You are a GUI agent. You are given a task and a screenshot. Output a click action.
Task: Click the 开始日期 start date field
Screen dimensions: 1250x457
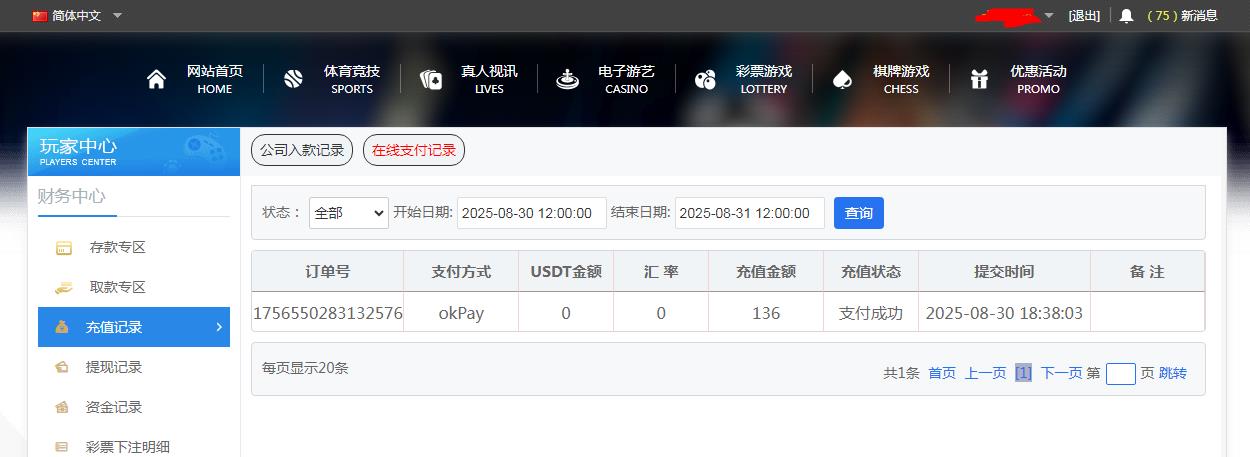532,213
